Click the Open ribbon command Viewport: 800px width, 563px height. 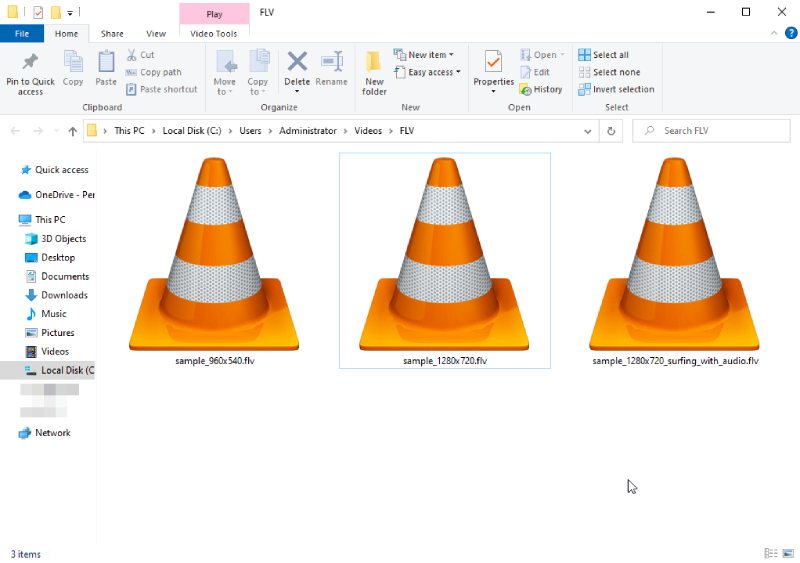[x=542, y=55]
